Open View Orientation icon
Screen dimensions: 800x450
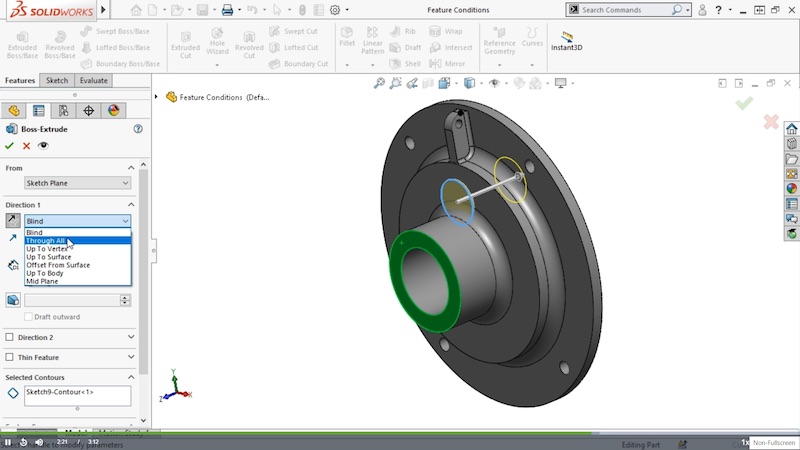point(444,83)
